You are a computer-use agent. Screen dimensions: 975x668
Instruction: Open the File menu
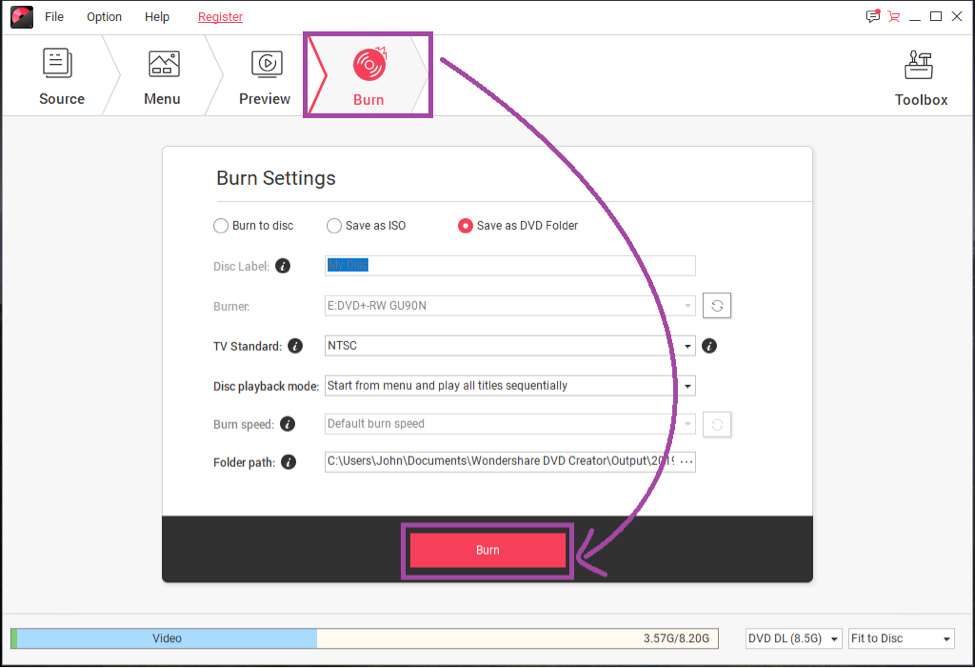click(54, 17)
